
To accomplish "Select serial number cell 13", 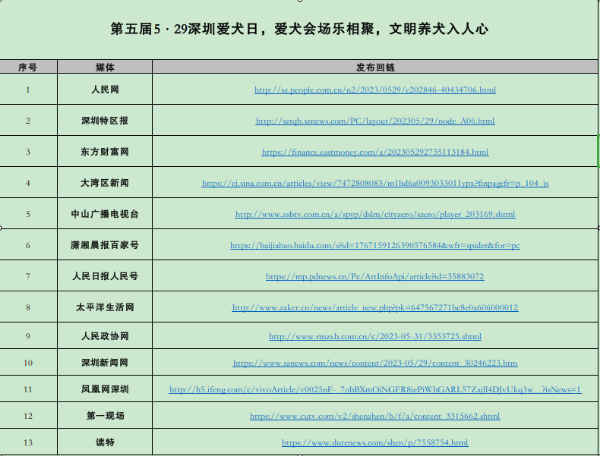I will pos(28,442).
